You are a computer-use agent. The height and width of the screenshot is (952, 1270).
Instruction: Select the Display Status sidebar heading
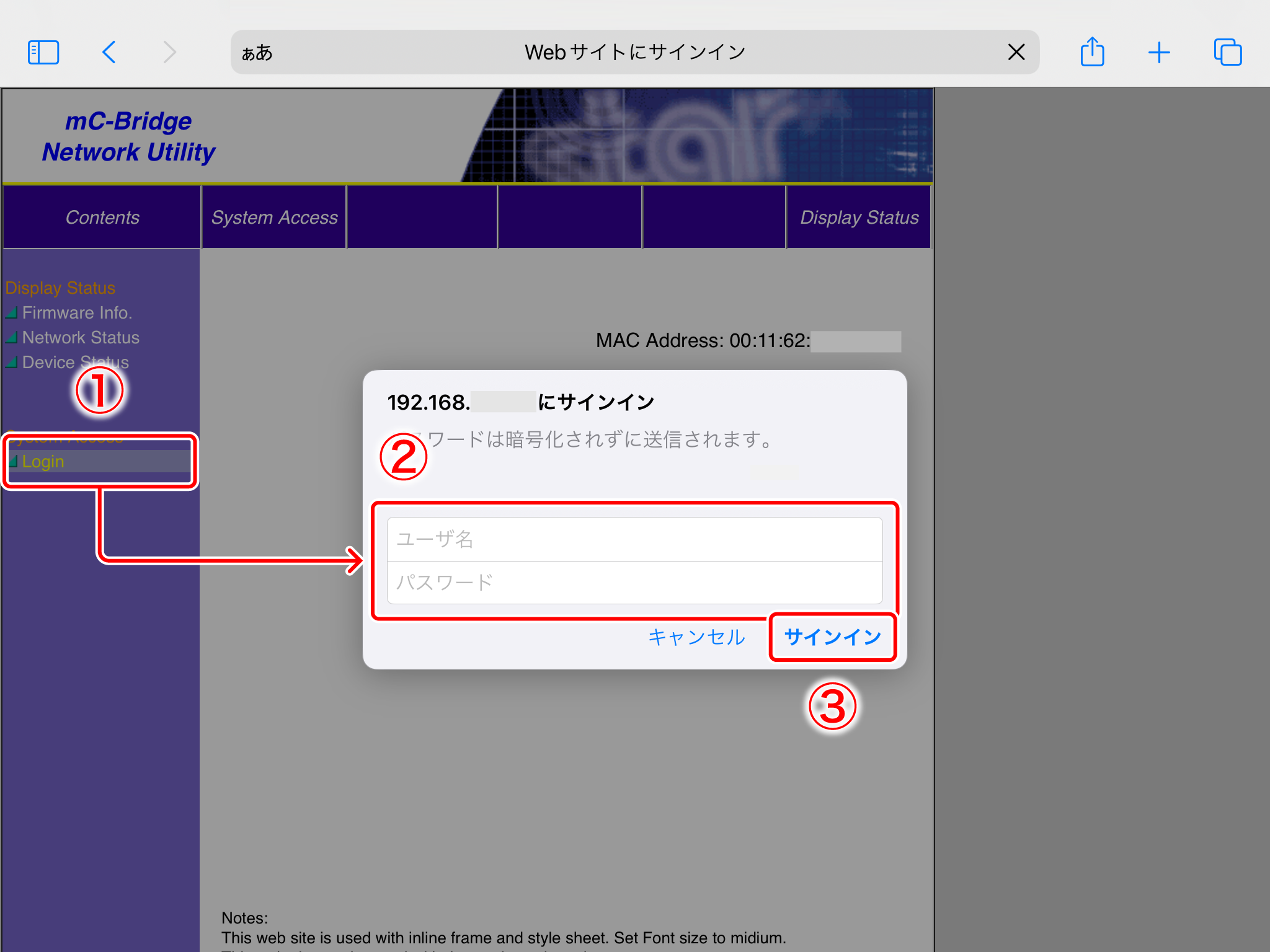pos(60,288)
